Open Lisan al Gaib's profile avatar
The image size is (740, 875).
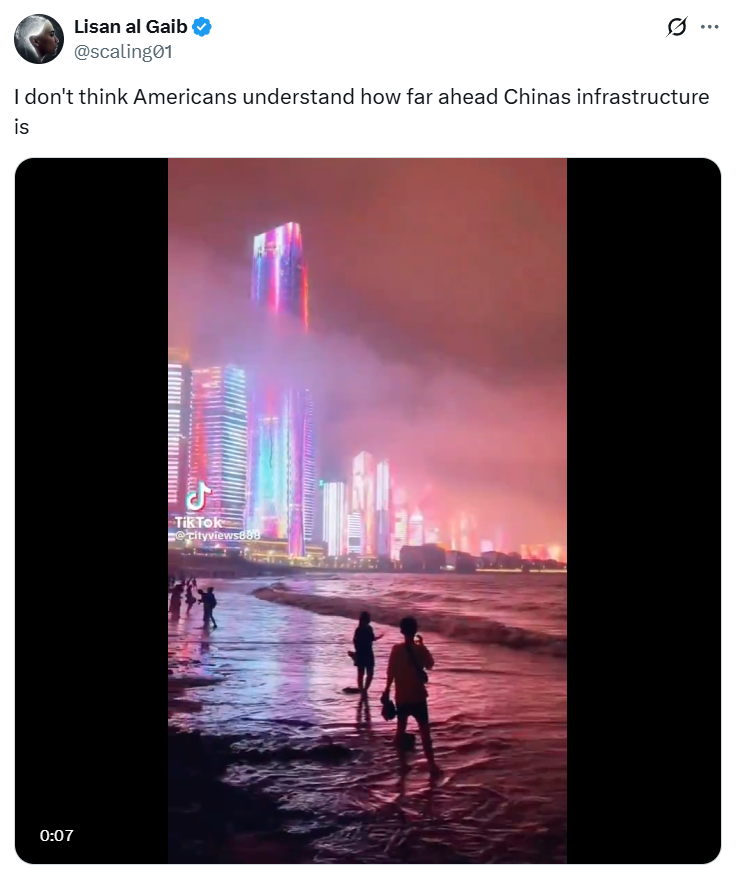pyautogui.click(x=39, y=39)
